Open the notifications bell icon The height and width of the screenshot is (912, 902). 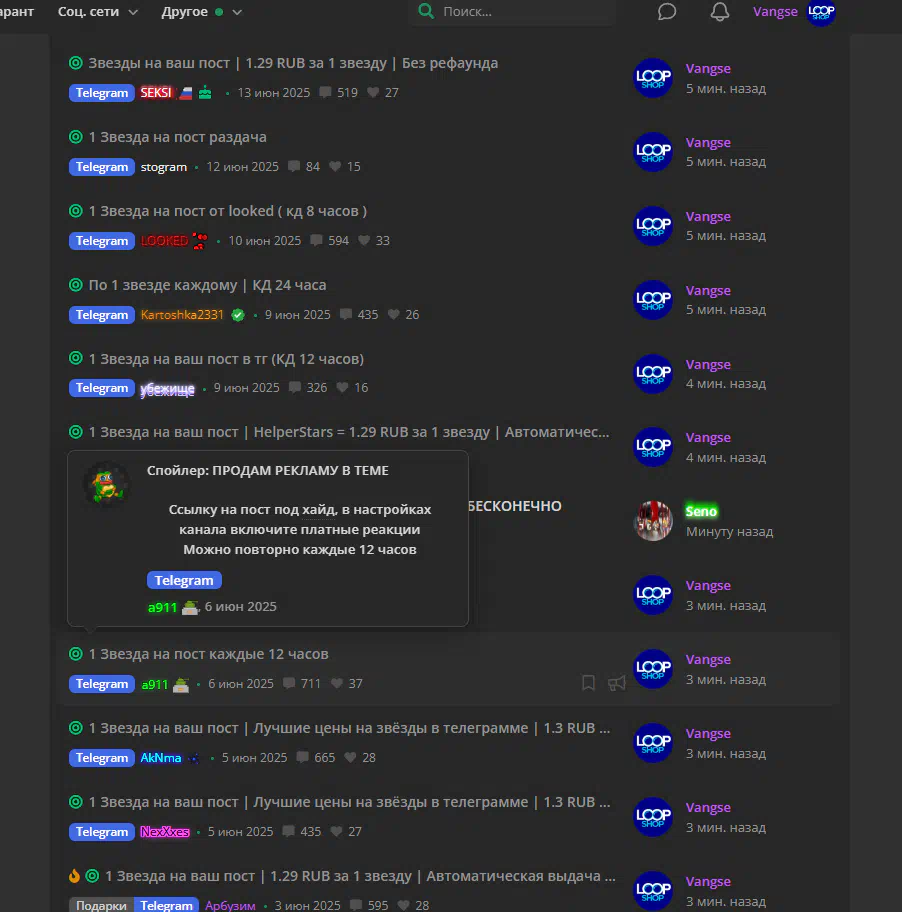[719, 12]
